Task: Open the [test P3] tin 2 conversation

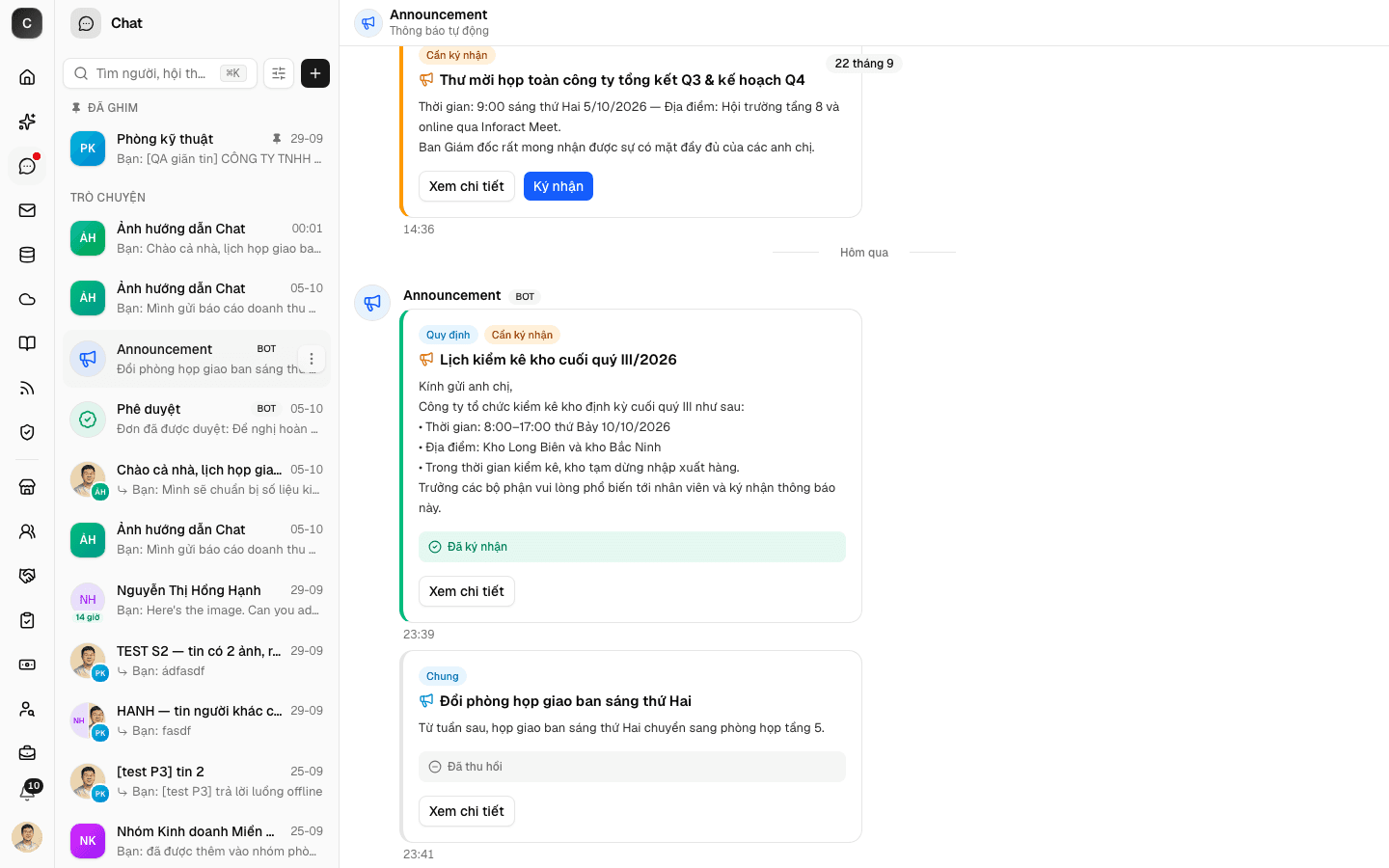Action: 197,781
